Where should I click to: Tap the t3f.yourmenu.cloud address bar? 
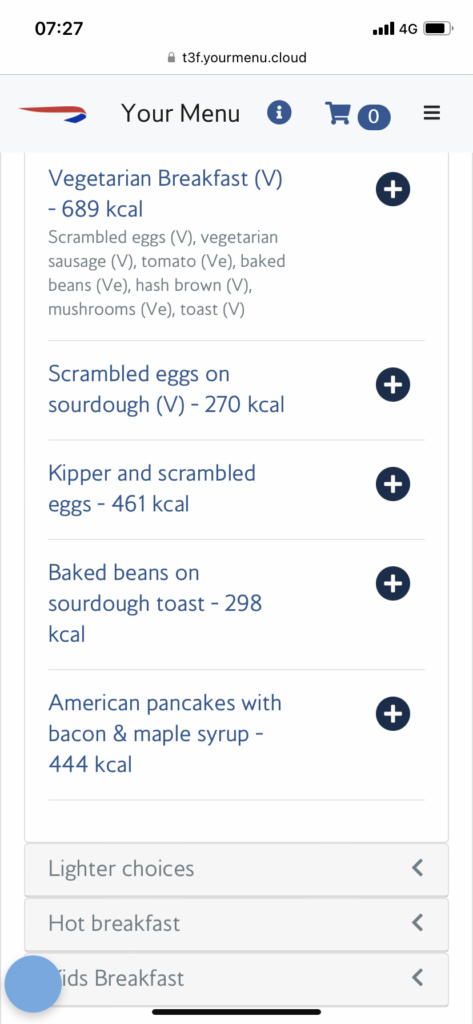[236, 57]
